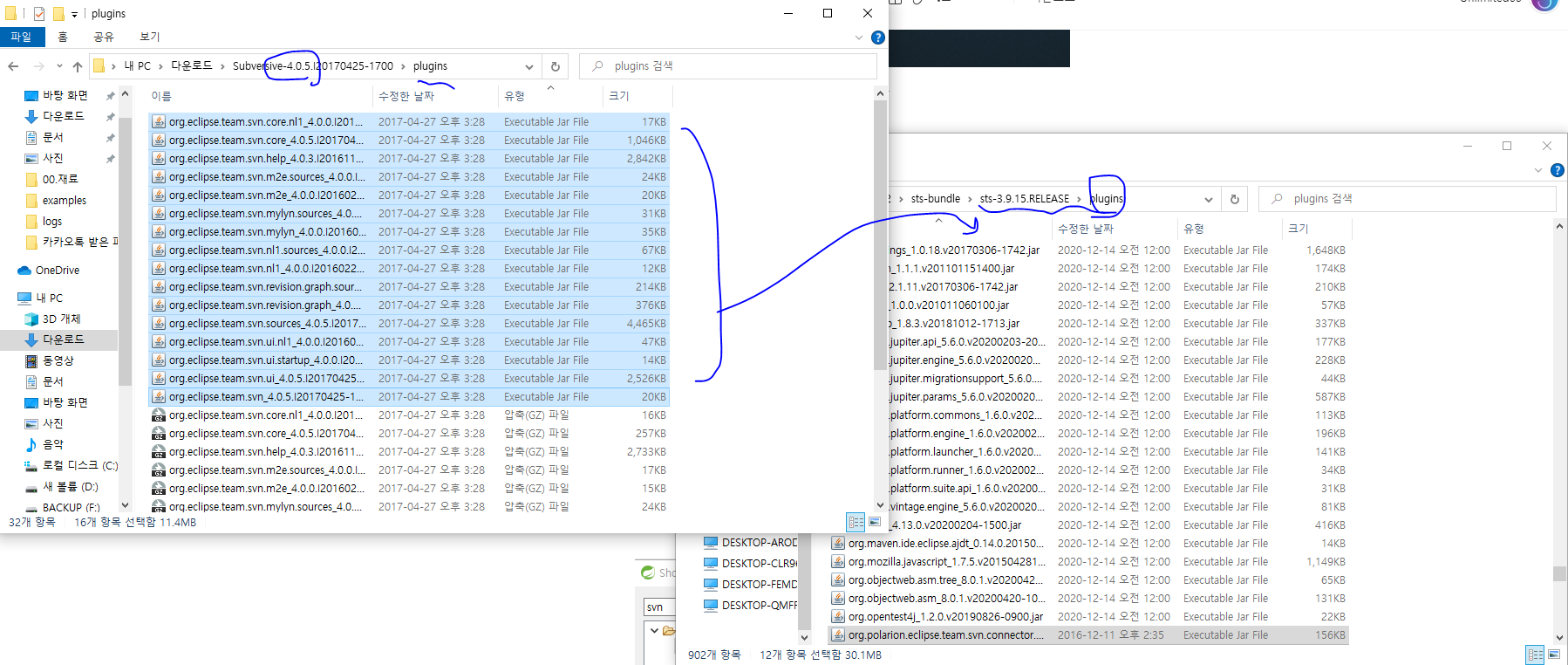Switch front window to large icons view
Viewport: 1568px width, 665px height.
(x=874, y=522)
